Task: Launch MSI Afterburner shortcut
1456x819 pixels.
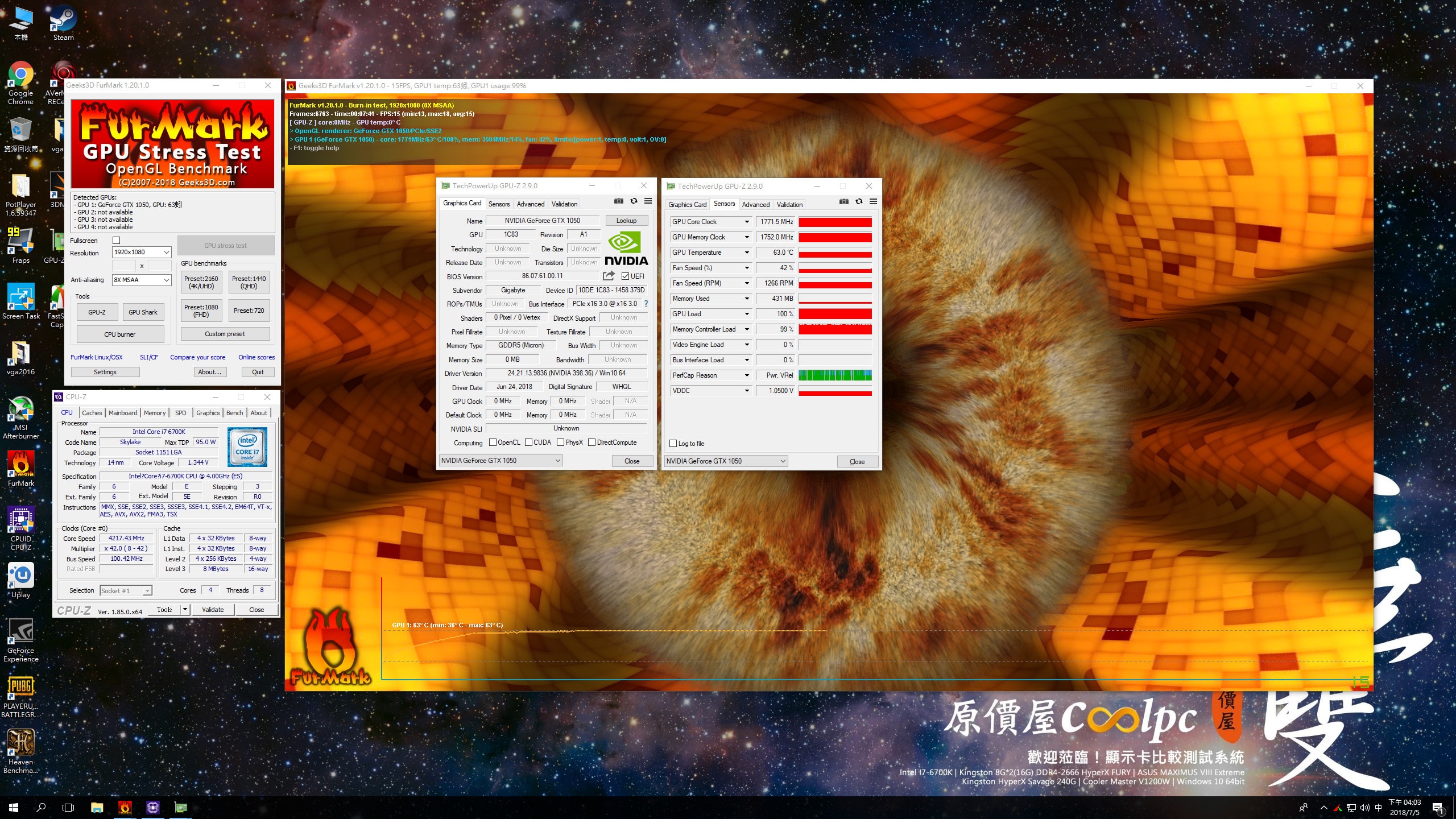Action: [x=20, y=417]
